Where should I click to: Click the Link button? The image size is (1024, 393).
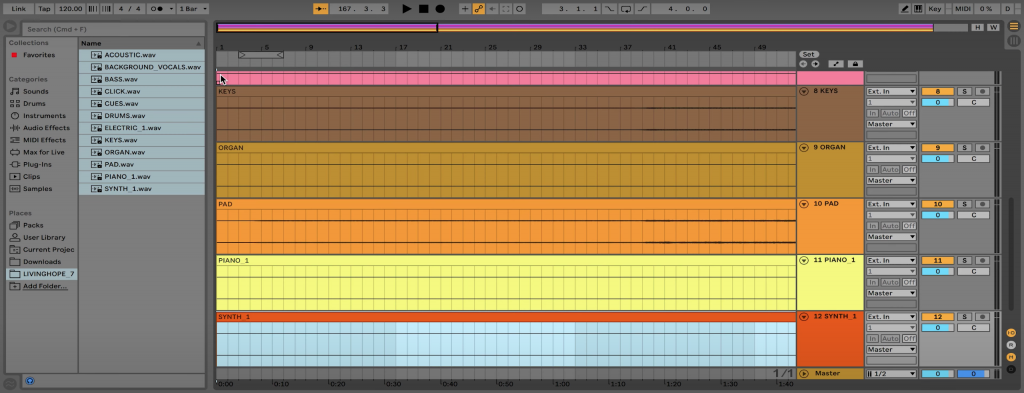[19, 9]
